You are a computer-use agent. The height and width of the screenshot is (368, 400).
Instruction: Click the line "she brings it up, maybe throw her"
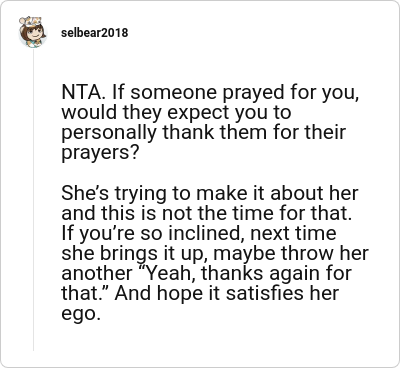[x=215, y=254]
